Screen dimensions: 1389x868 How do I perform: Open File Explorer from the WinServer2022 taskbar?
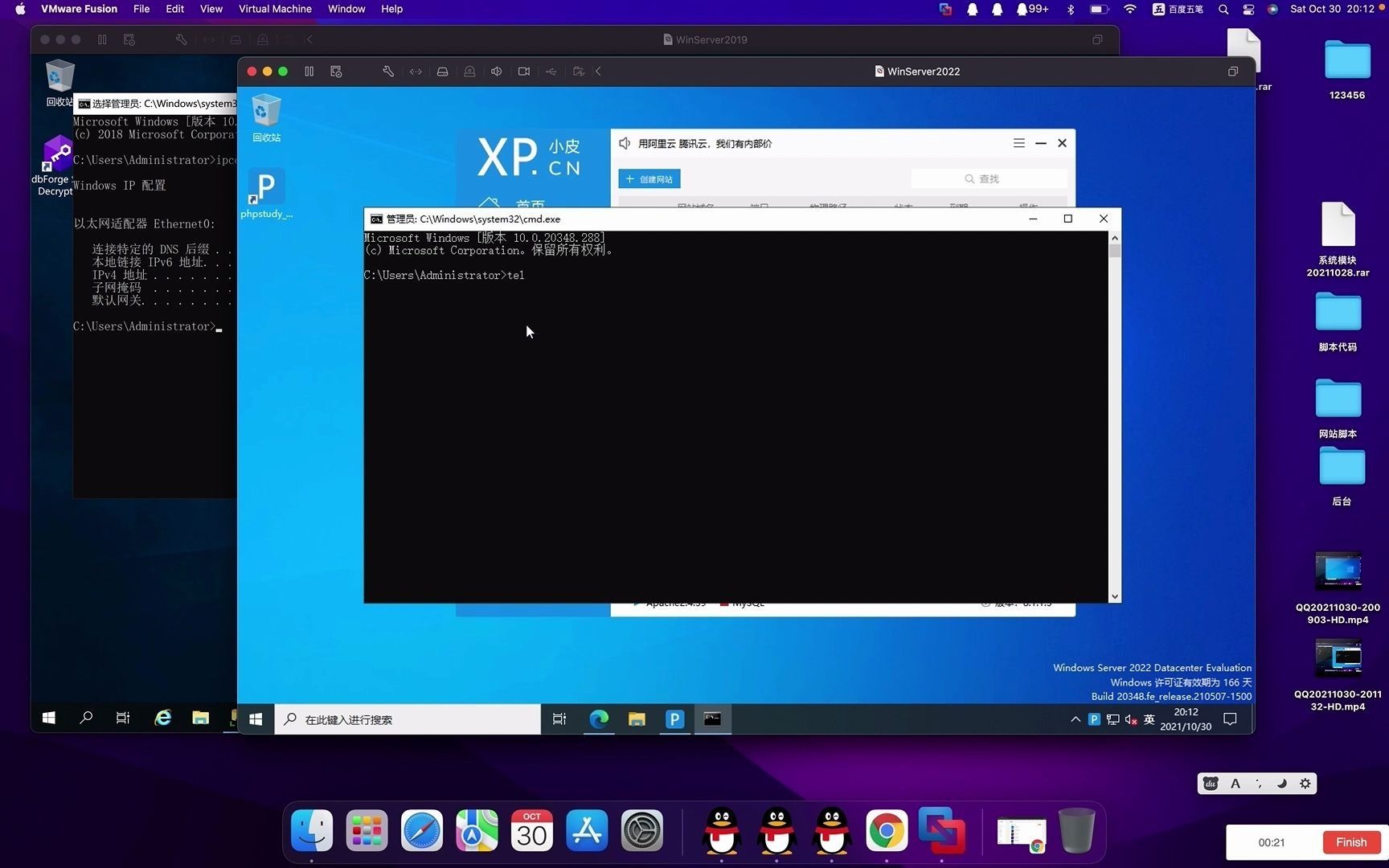pos(637,719)
